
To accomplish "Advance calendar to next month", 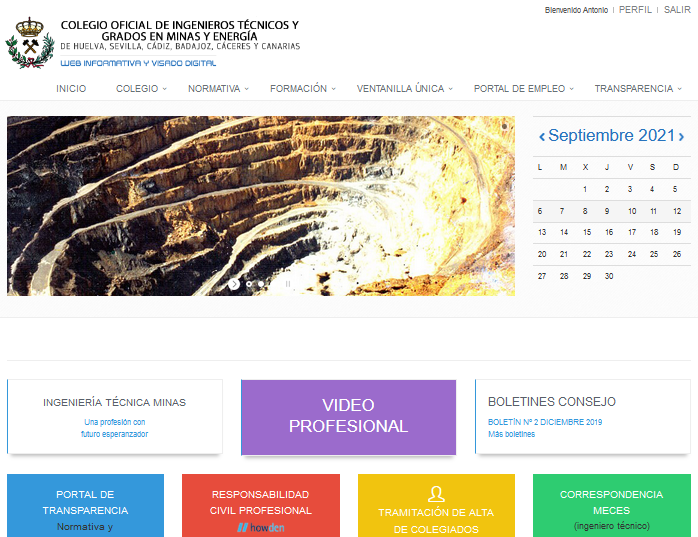I will [x=682, y=136].
